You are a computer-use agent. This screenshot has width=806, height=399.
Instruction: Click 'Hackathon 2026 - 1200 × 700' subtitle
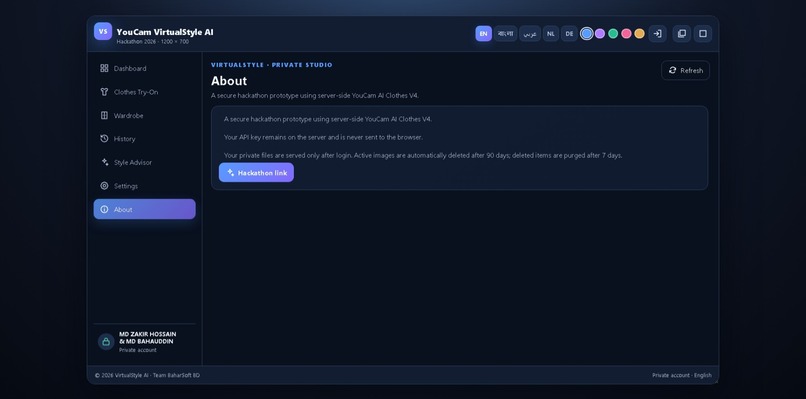tap(153, 42)
